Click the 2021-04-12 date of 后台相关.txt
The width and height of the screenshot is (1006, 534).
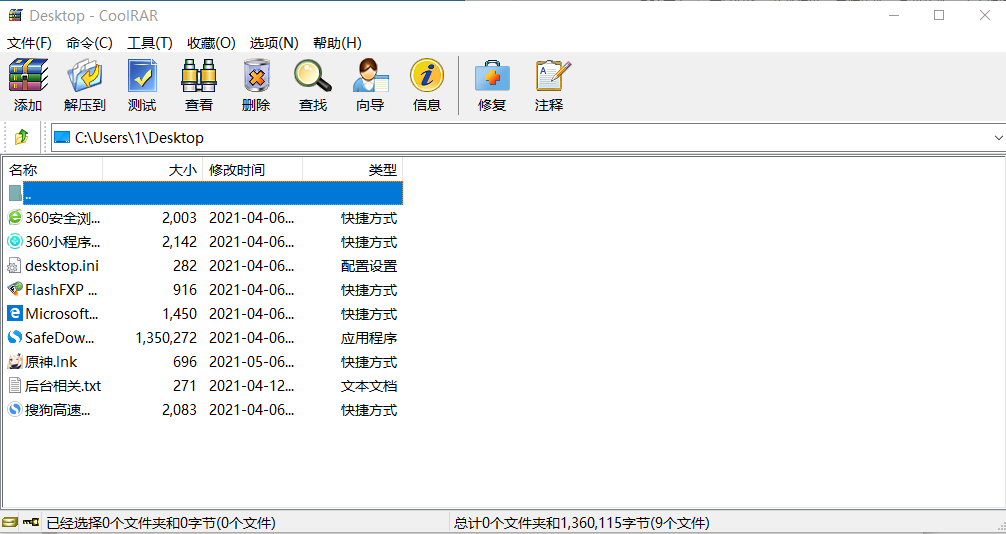[x=252, y=386]
